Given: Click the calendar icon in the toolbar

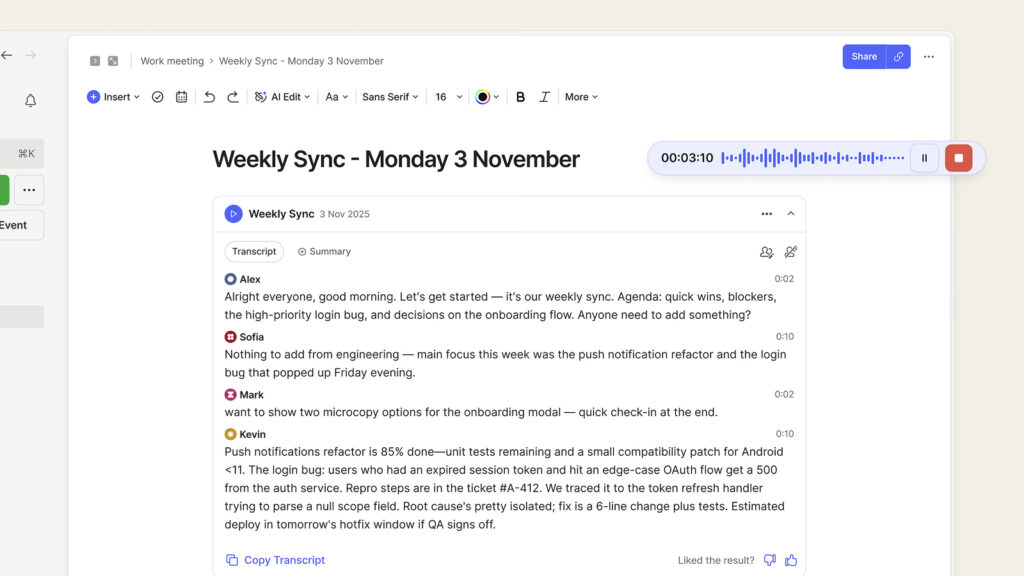Looking at the screenshot, I should (181, 97).
